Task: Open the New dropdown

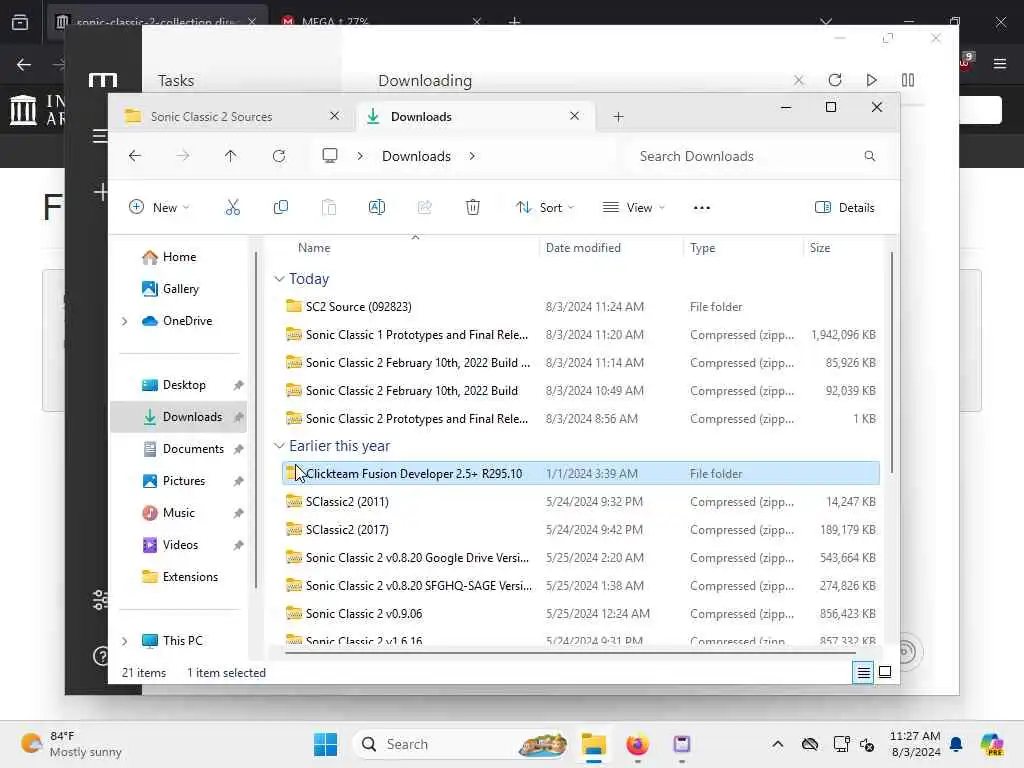Action: click(159, 208)
